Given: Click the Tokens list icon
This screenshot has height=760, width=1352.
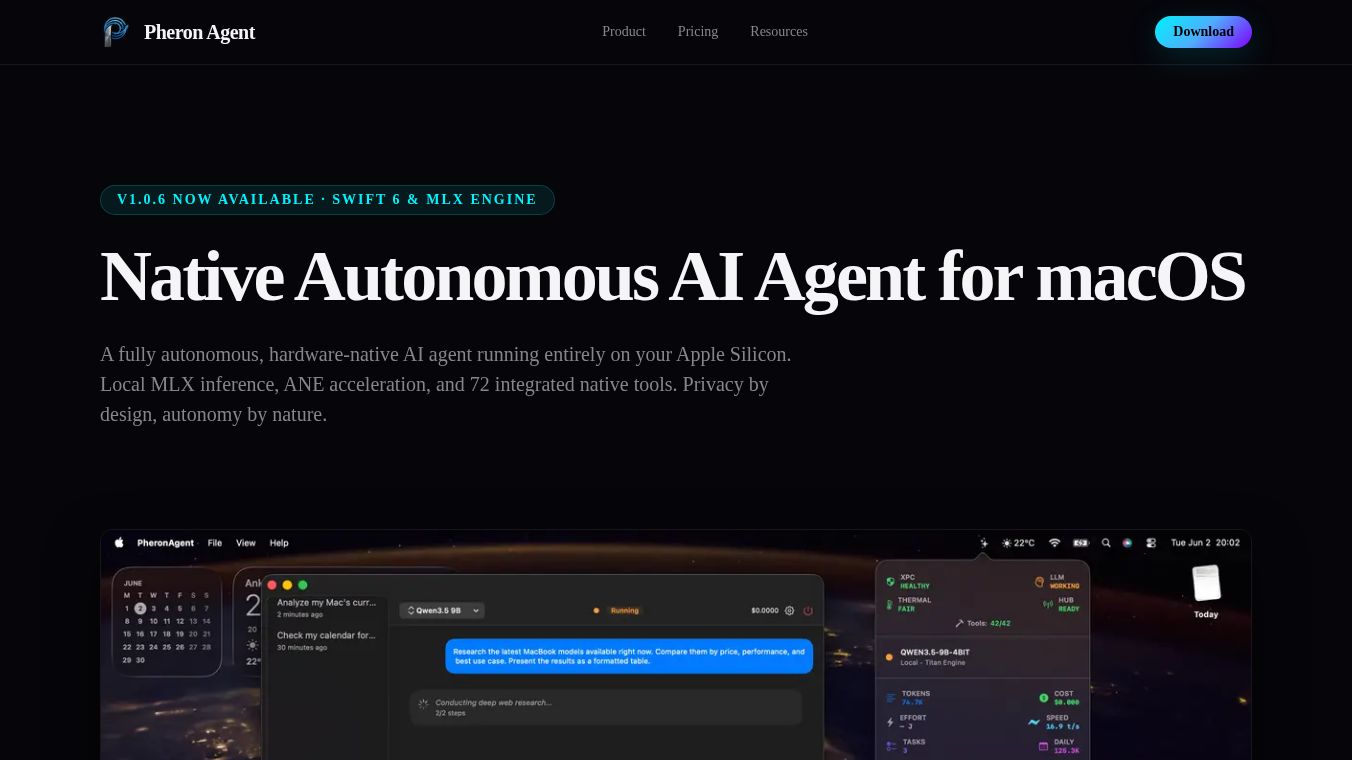Looking at the screenshot, I should 891,697.
